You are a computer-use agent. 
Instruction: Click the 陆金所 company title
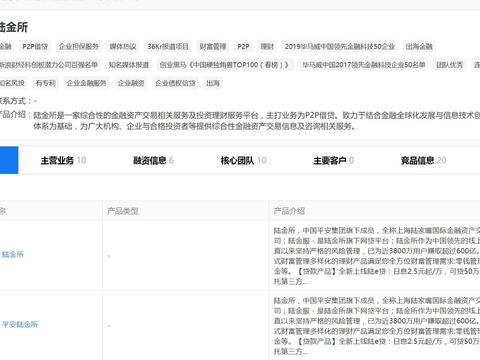(x=14, y=27)
